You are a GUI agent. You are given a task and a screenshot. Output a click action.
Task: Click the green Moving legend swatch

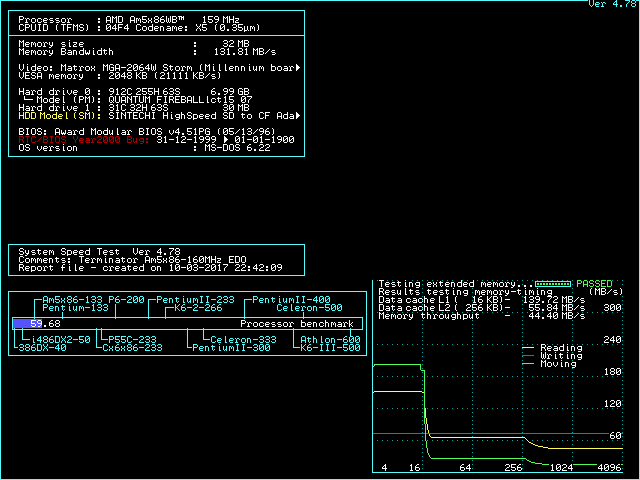tap(528, 364)
